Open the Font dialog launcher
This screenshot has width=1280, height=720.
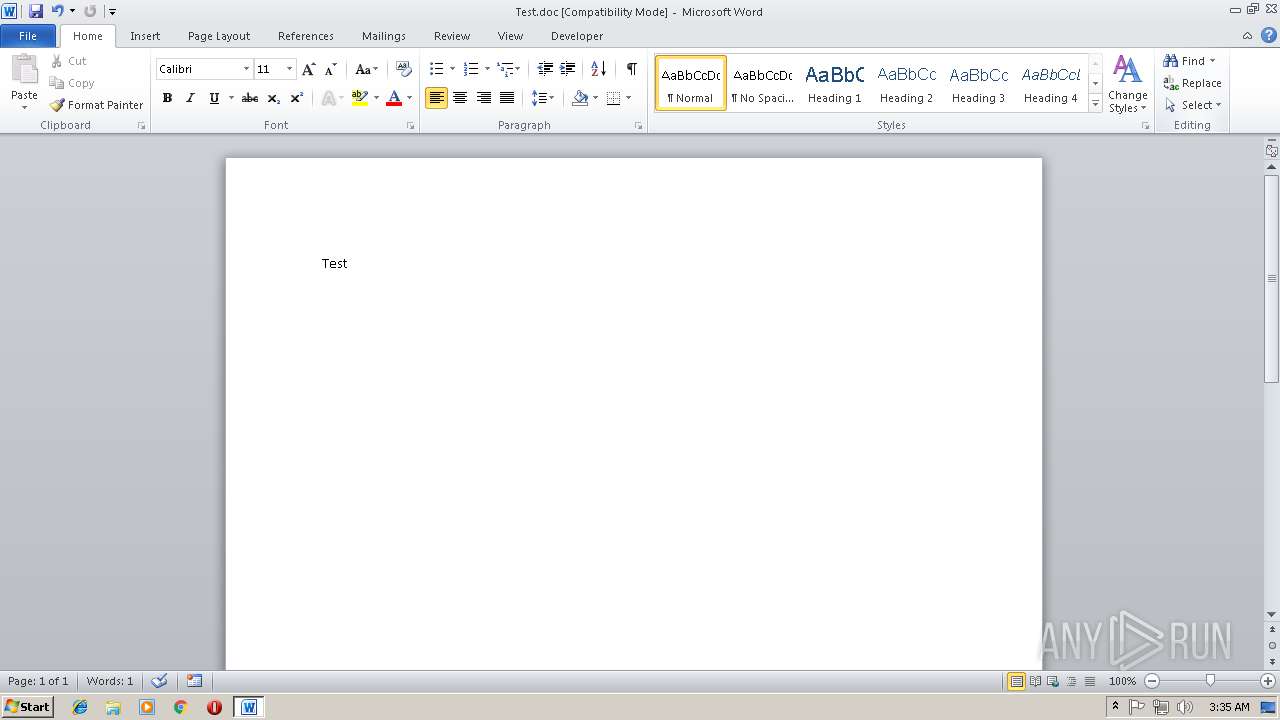tap(410, 126)
